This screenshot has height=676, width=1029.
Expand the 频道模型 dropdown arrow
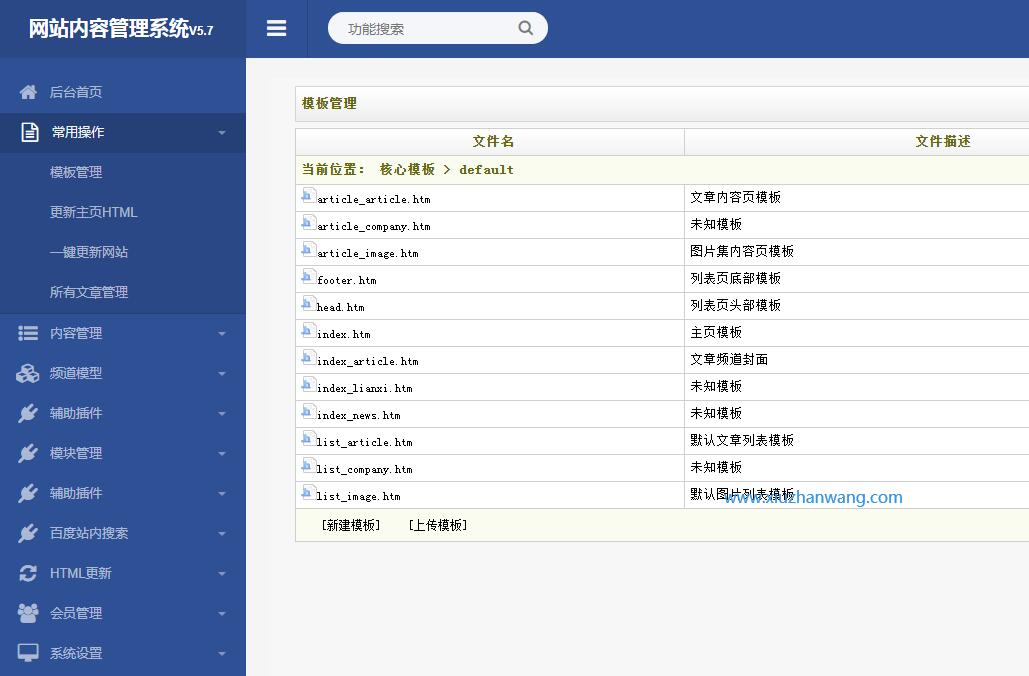(222, 374)
